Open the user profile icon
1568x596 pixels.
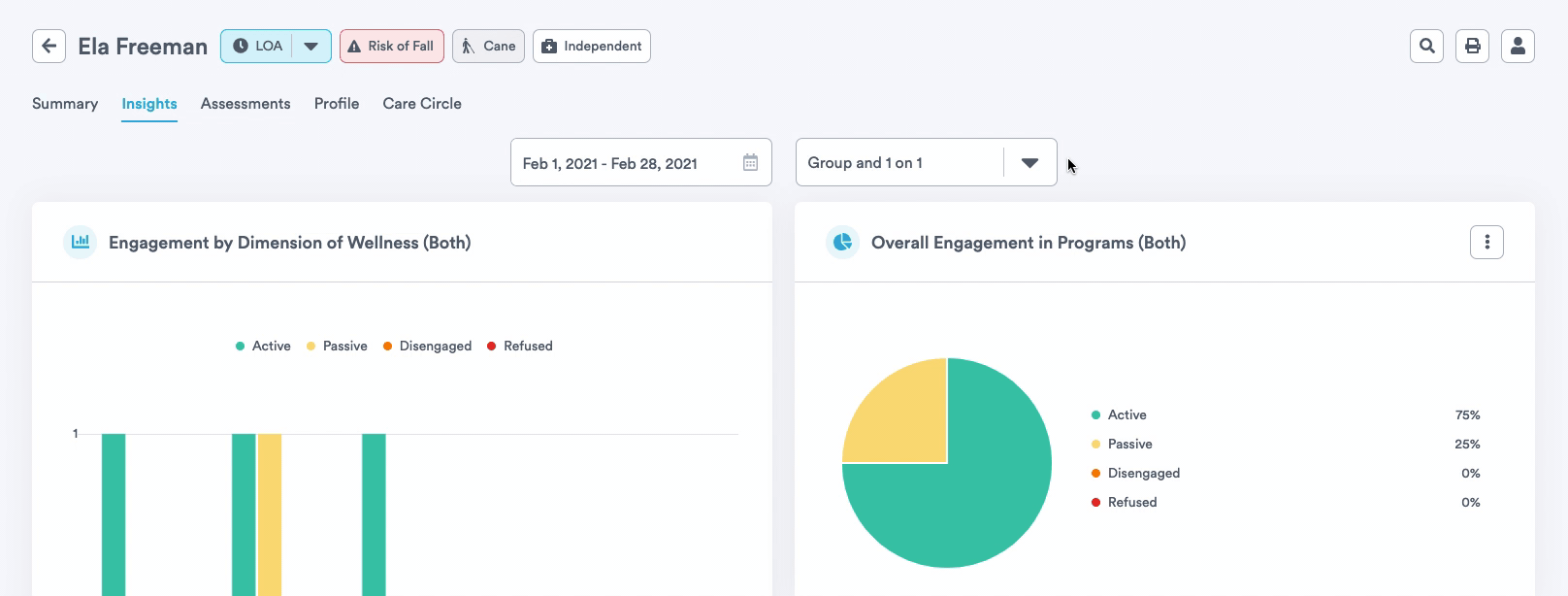1518,47
